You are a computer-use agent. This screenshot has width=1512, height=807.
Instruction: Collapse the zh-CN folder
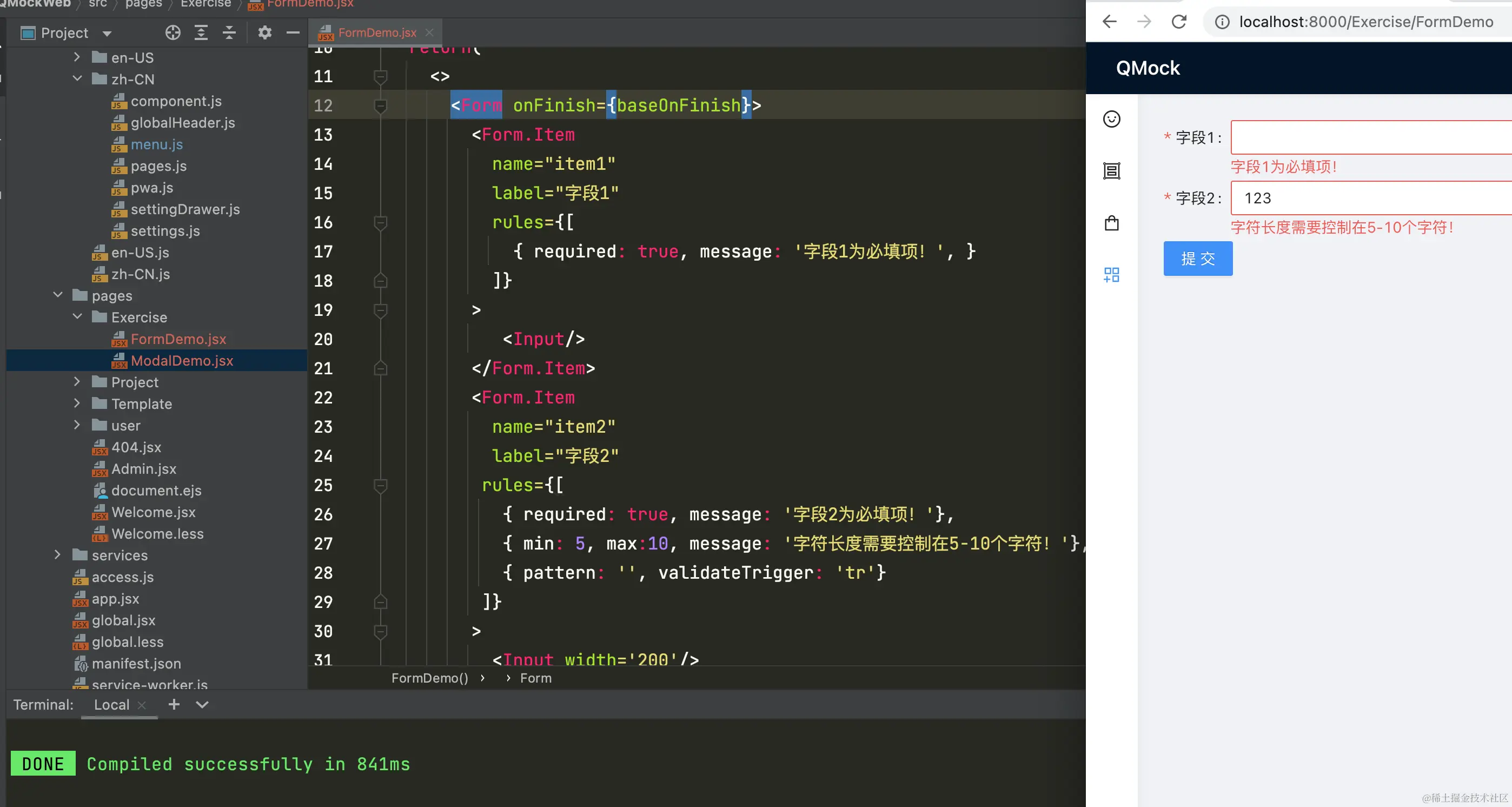pos(77,78)
